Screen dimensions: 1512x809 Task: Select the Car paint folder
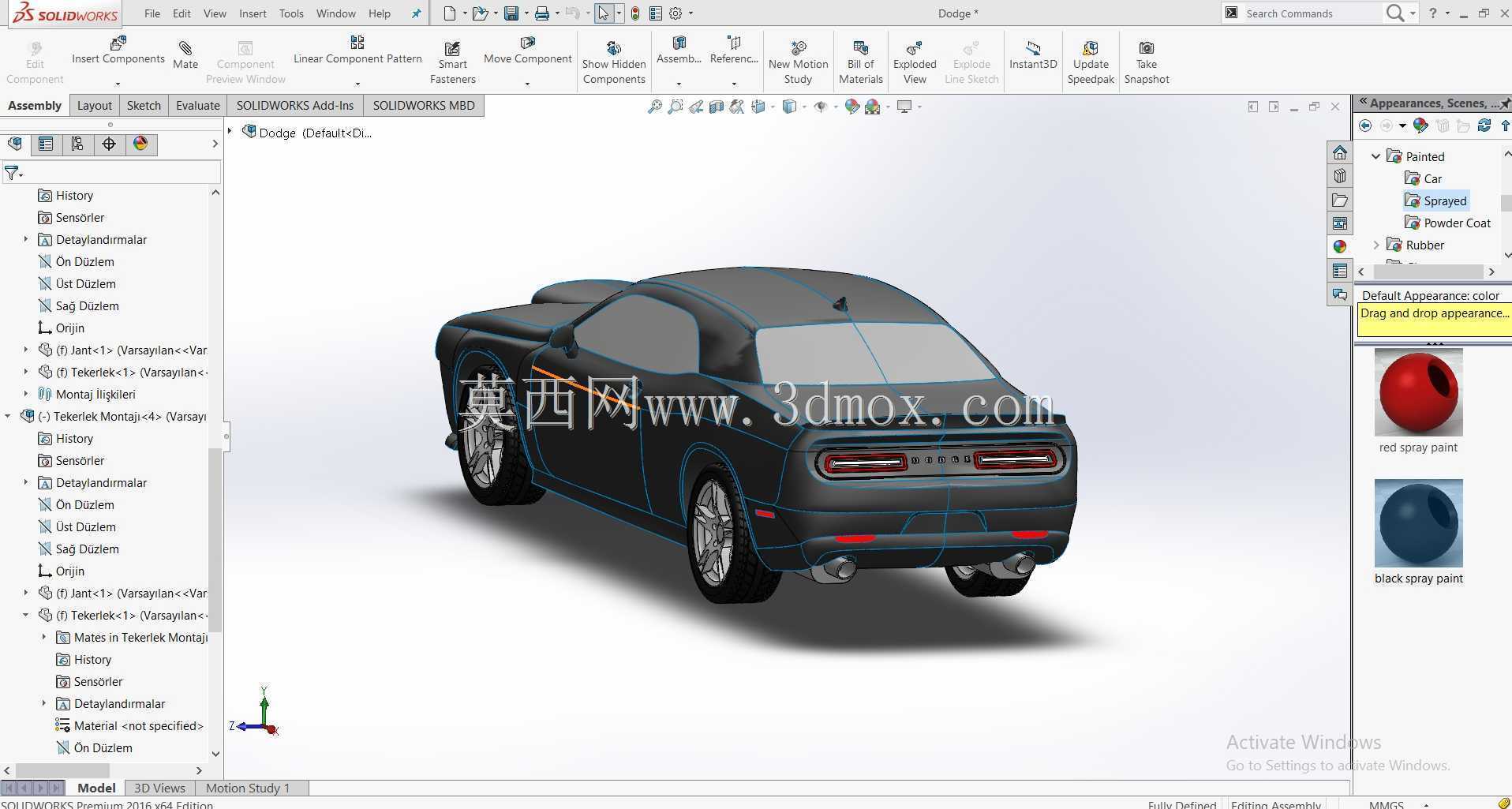[1424, 178]
